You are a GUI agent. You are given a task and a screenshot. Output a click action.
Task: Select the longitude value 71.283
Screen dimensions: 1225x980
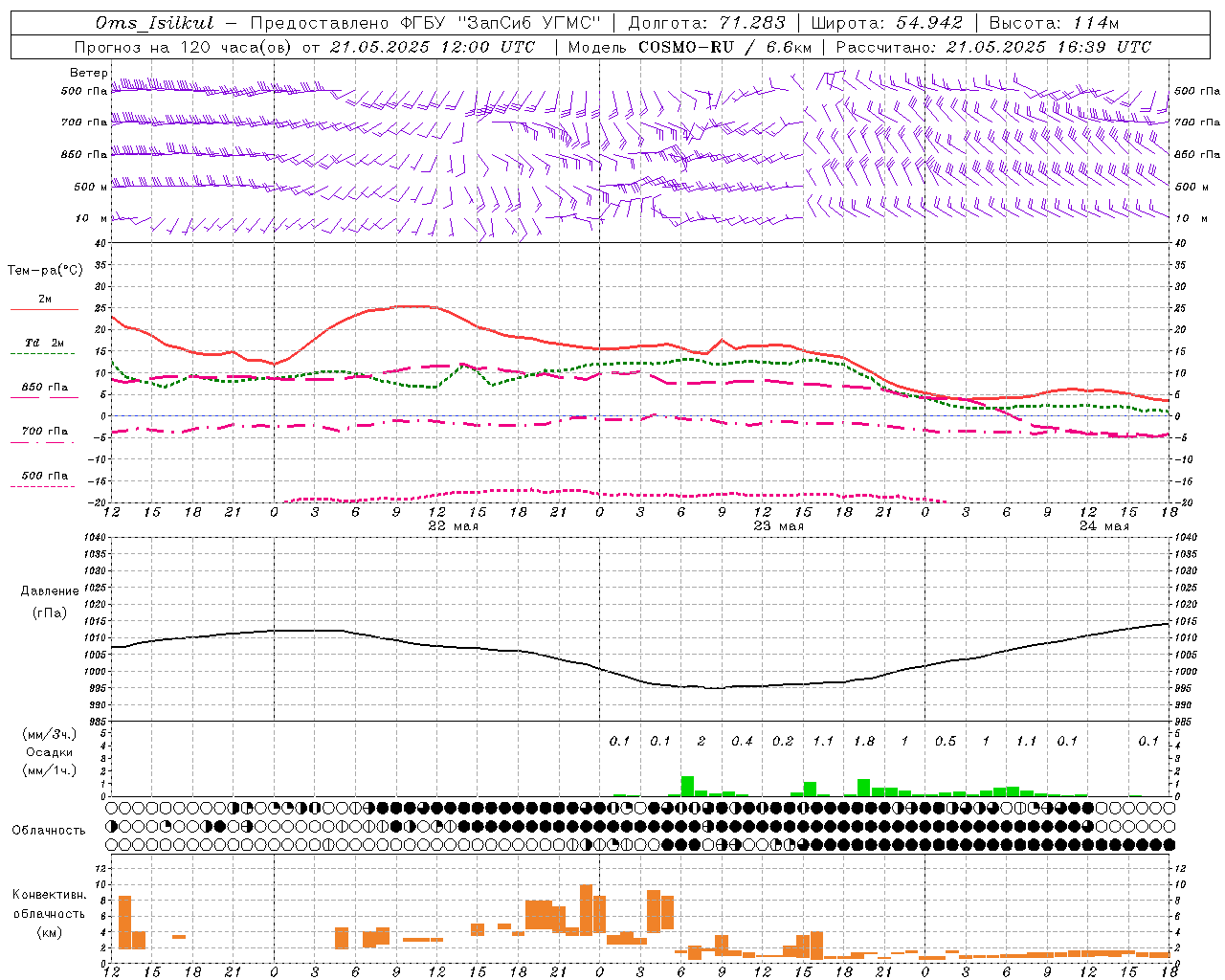click(753, 23)
